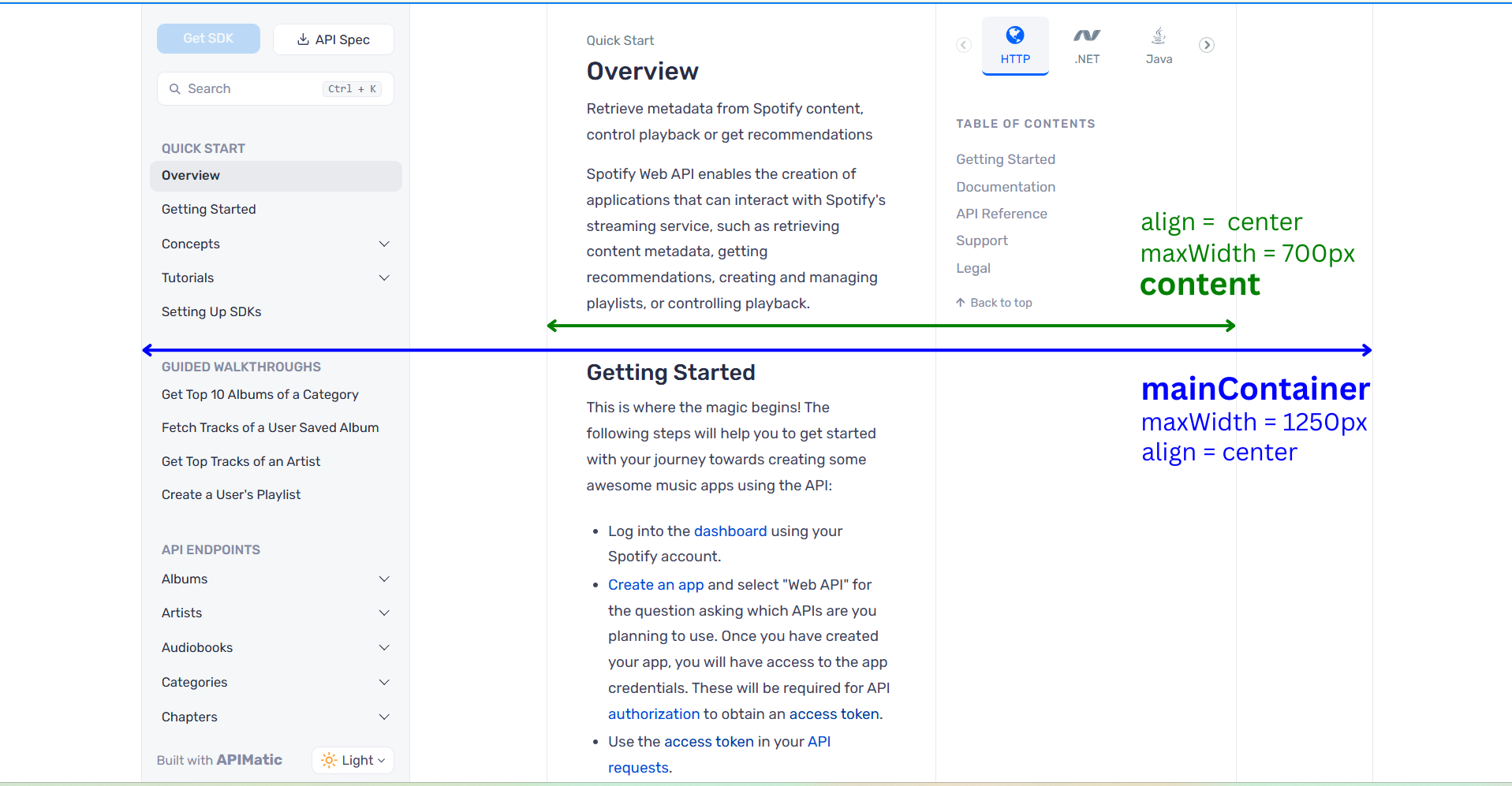Screen dimensions: 1512x786
Task: Jump to API Reference in table of contents
Action: (x=1002, y=214)
